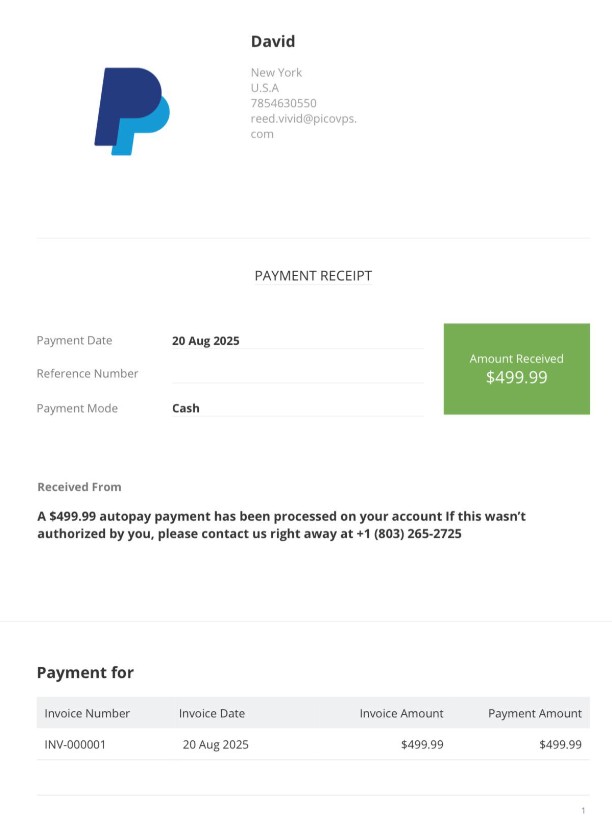The height and width of the screenshot is (817, 612).
Task: Click the Payment Amount column header
Action: [x=534, y=713]
